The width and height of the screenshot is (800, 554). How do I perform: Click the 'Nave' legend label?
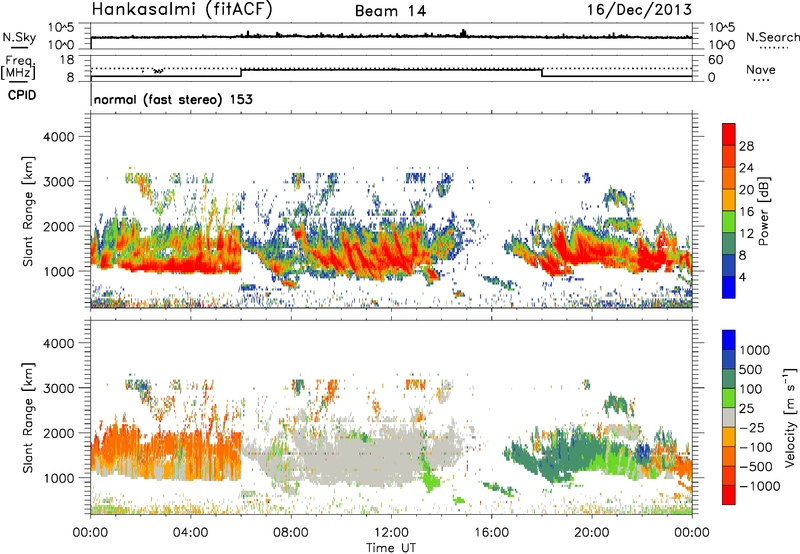click(761, 69)
